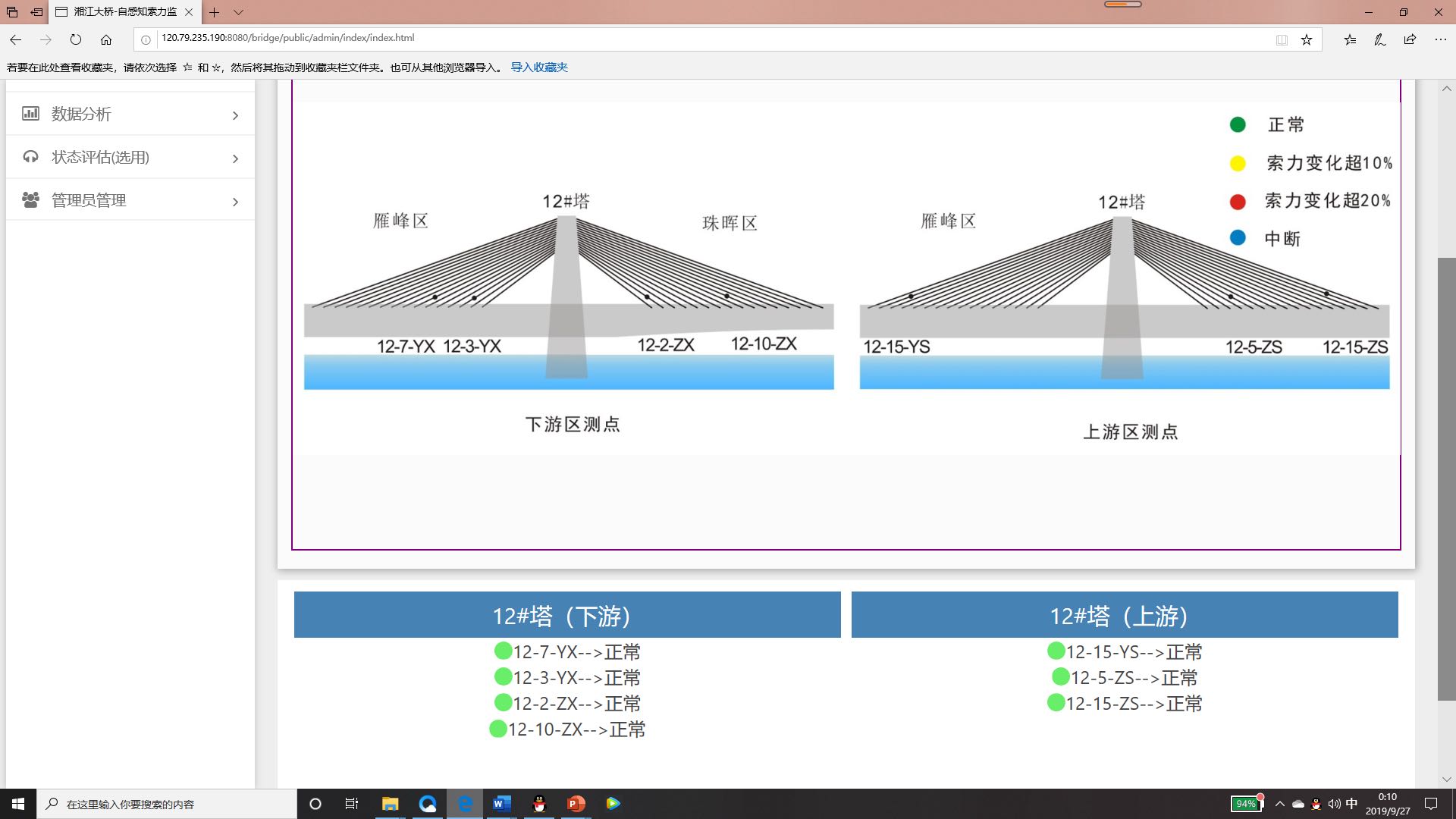Show tabs you've set aside

12,12
